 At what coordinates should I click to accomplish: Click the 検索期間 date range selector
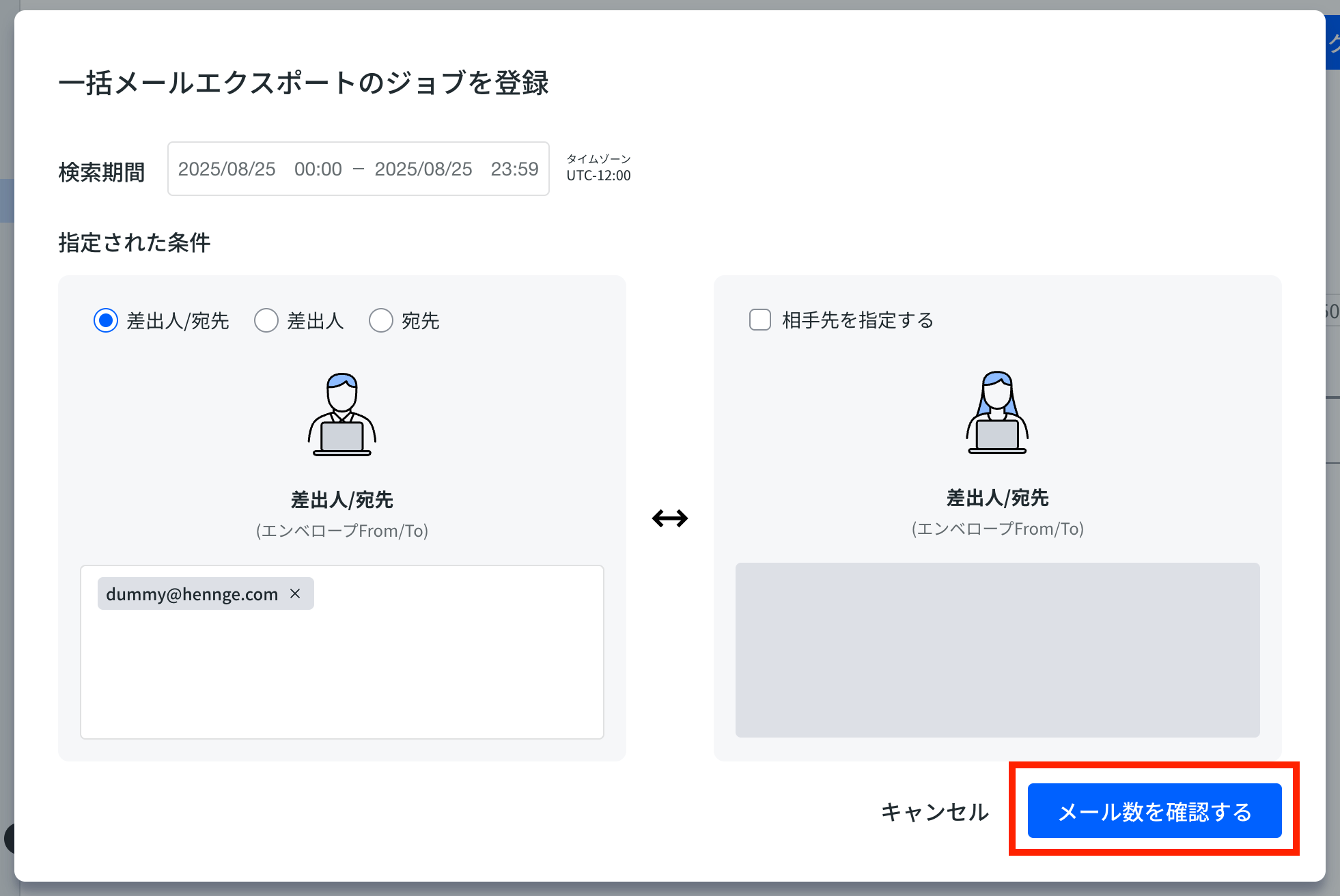coord(359,169)
